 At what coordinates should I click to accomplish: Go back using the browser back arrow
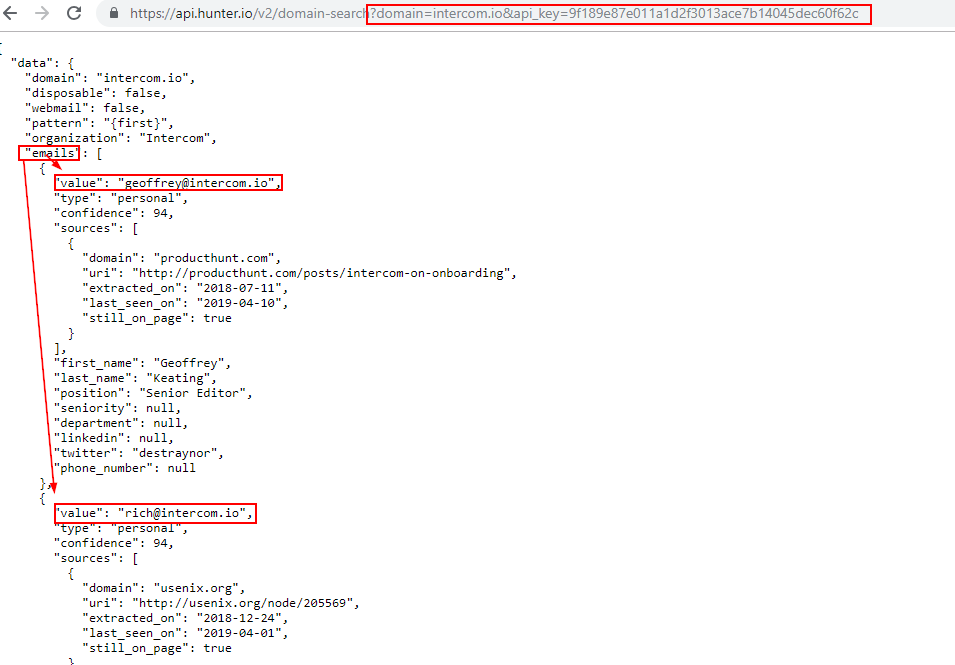click(x=10, y=13)
